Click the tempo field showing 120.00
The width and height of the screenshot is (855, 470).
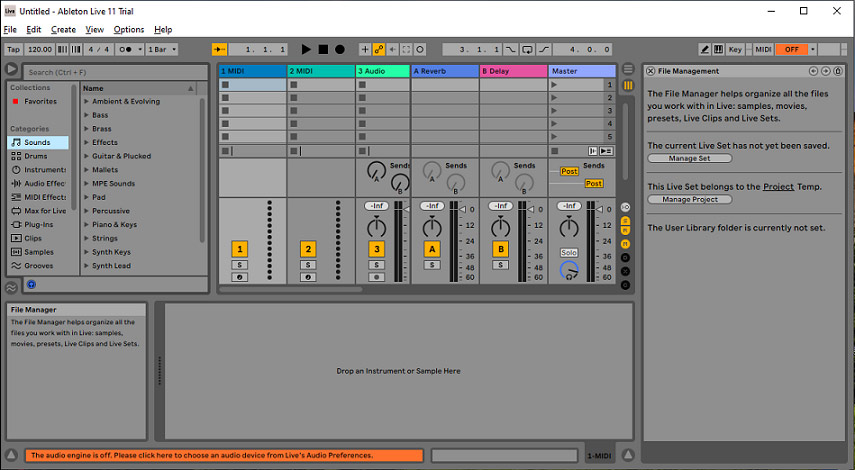40,49
